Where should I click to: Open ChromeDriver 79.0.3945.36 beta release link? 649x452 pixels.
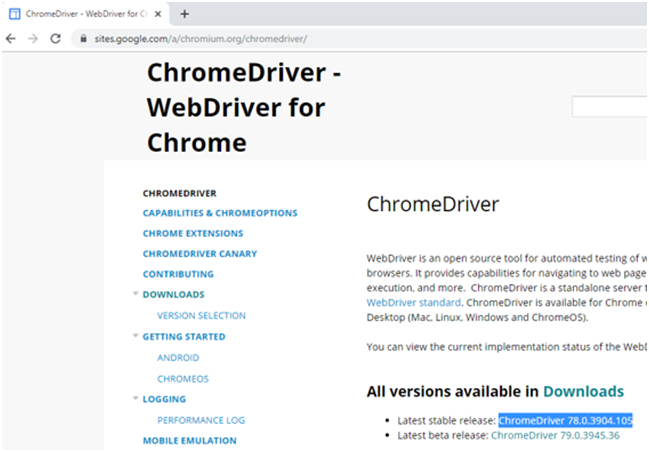pos(555,435)
